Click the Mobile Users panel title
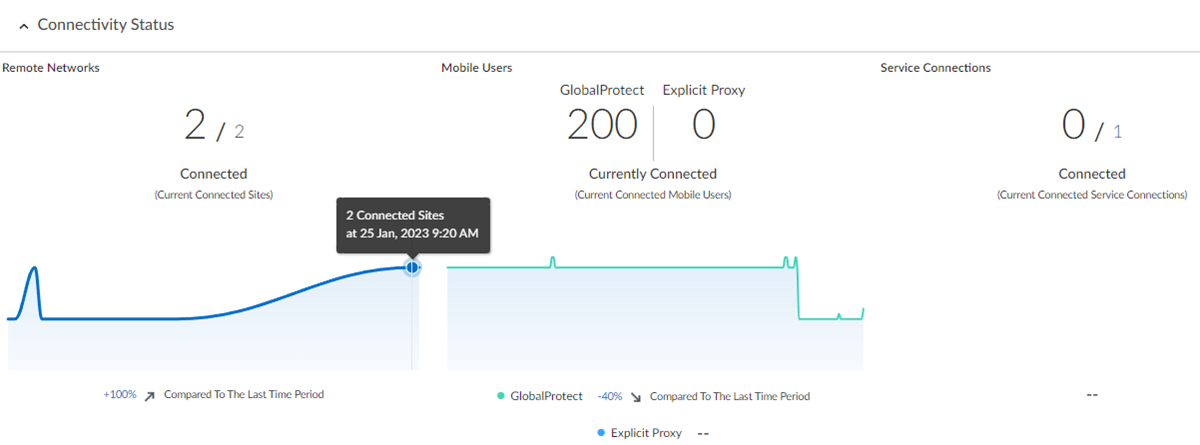This screenshot has height=445, width=1200. point(477,68)
